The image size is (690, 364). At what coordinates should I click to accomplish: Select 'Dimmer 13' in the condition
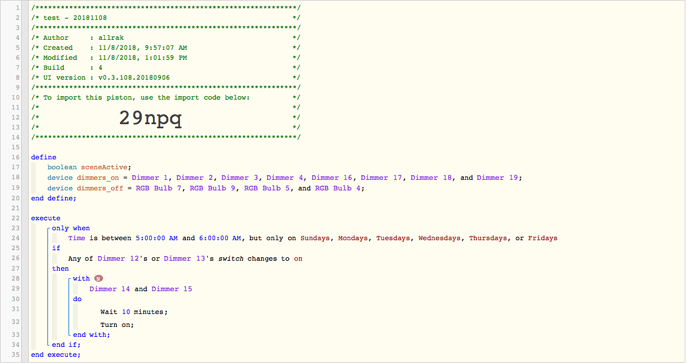click(185, 259)
